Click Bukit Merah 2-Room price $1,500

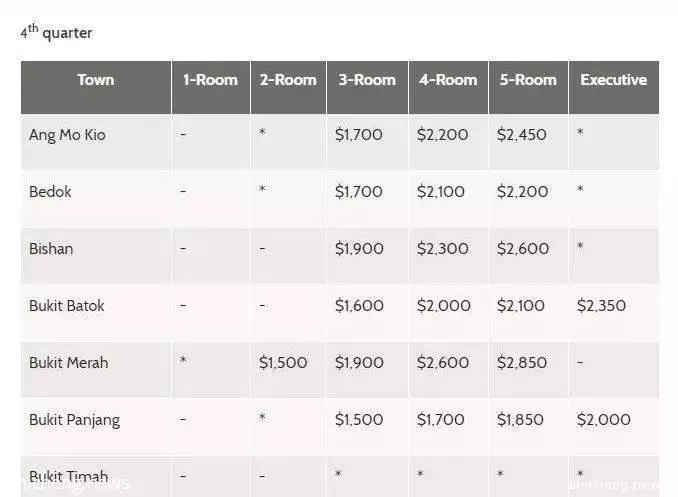click(283, 363)
